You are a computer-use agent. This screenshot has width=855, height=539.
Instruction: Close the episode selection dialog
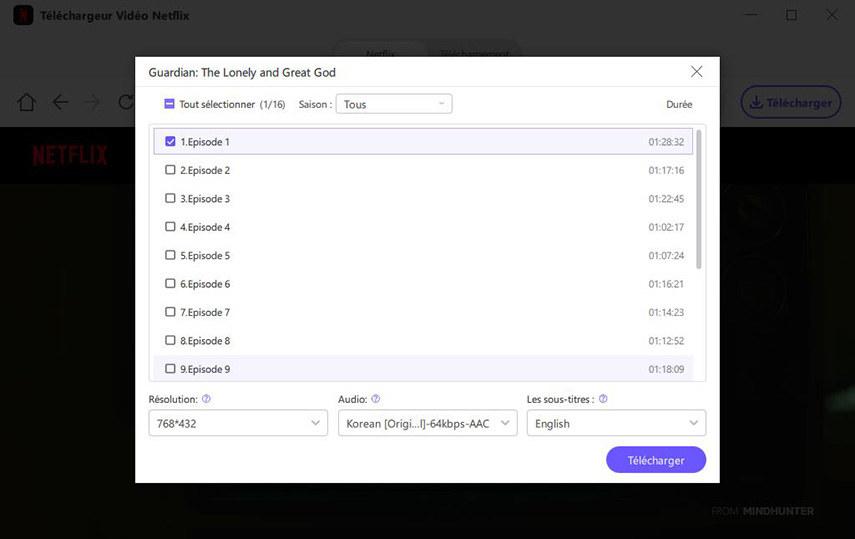696,71
